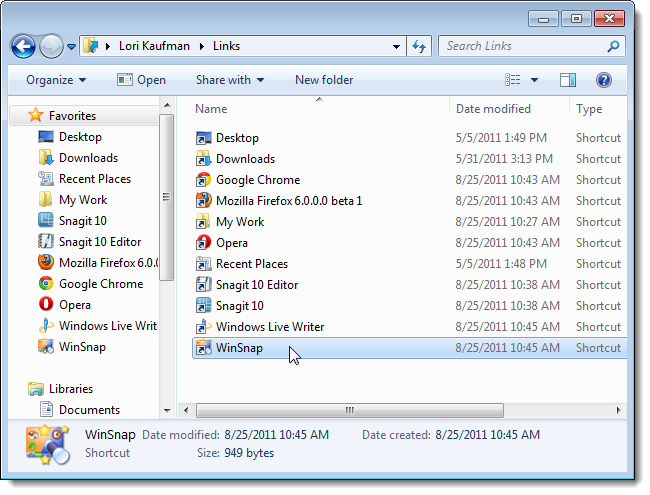Click the 8/25/2011 10:27 AM date cell

[x=507, y=222]
